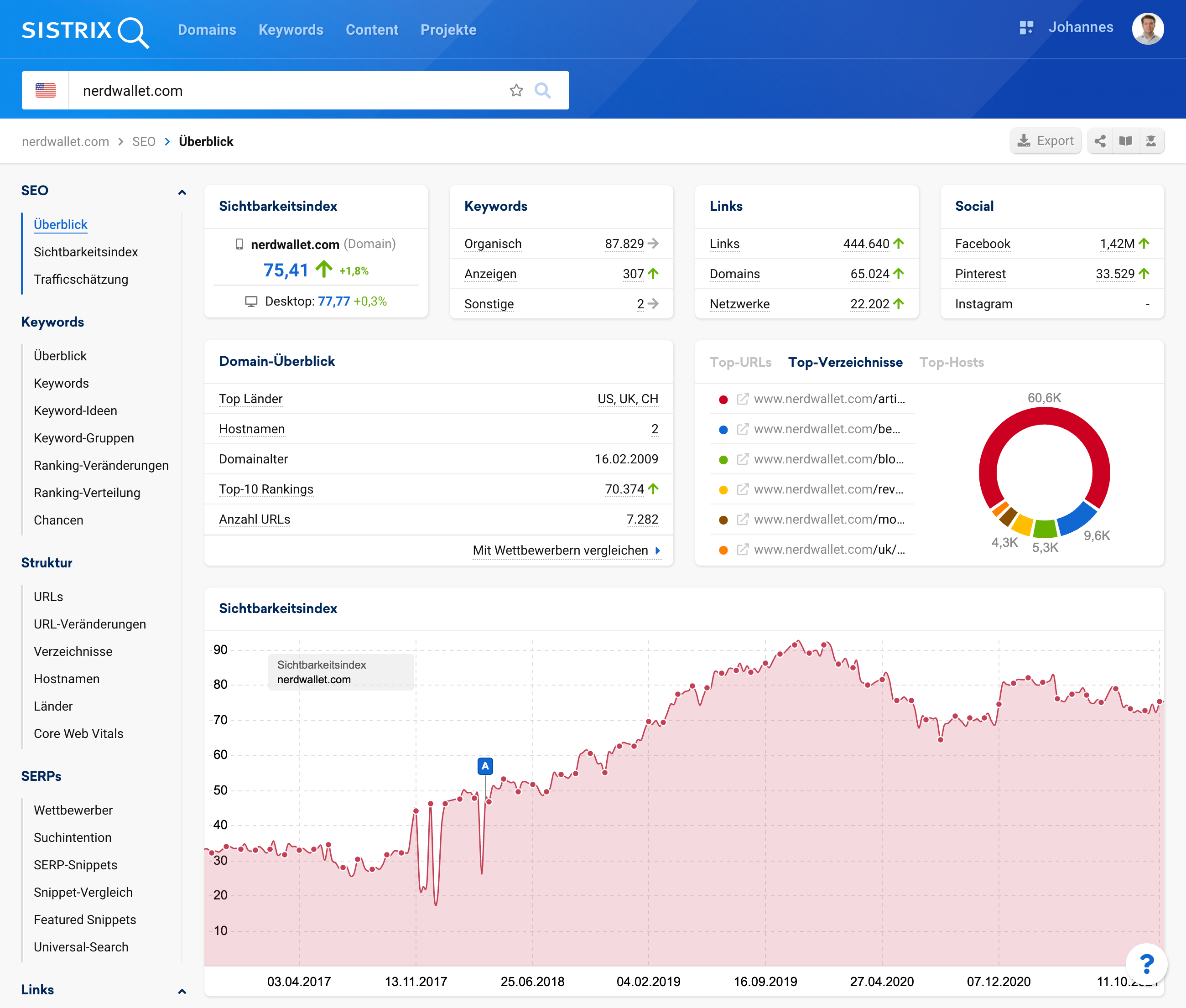Collapse the SEO sidebar section

tap(182, 192)
